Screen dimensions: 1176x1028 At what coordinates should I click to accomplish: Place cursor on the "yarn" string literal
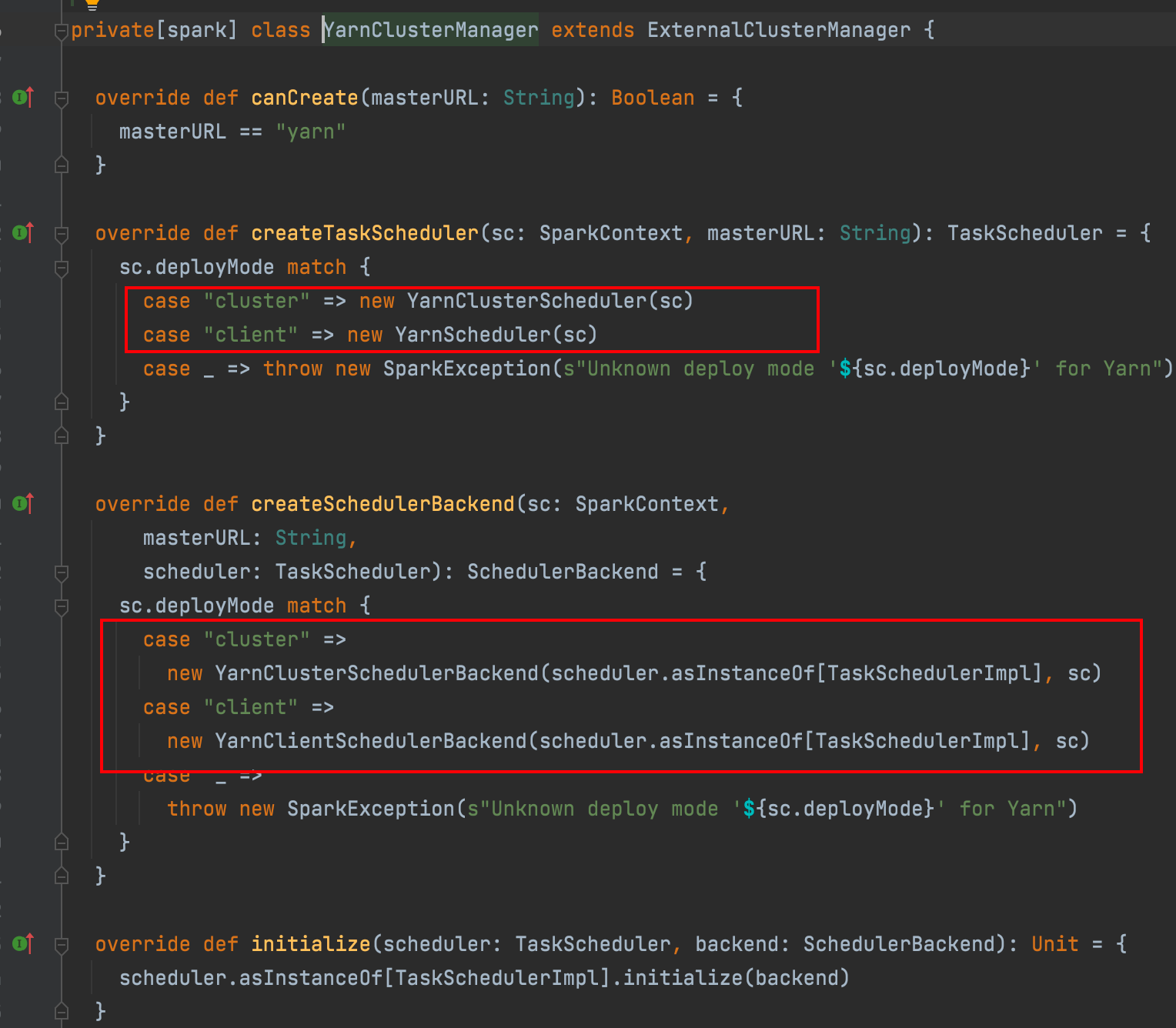click(310, 132)
